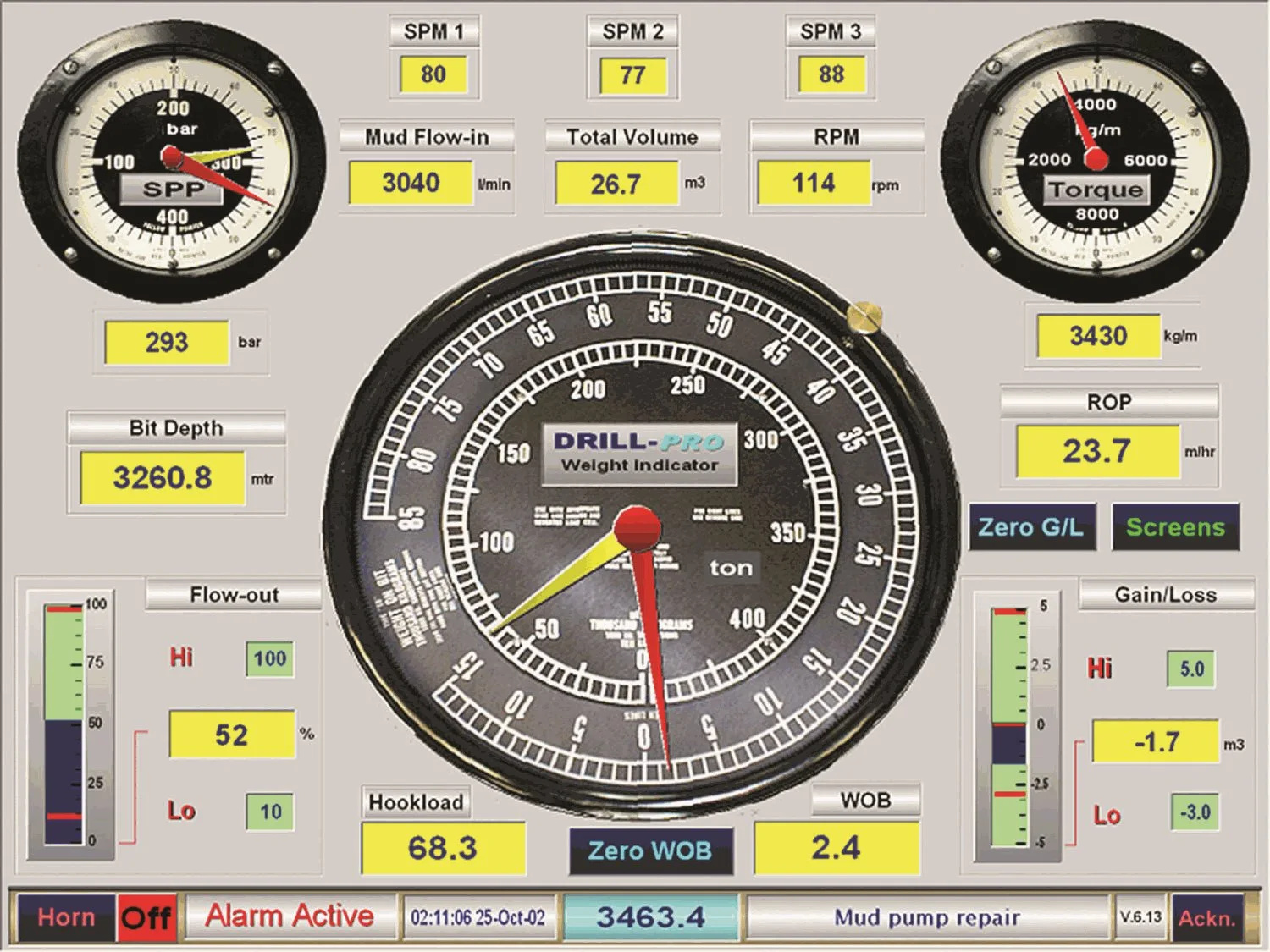Click the Mud Flow-in readout
The image size is (1270, 952).
411,180
